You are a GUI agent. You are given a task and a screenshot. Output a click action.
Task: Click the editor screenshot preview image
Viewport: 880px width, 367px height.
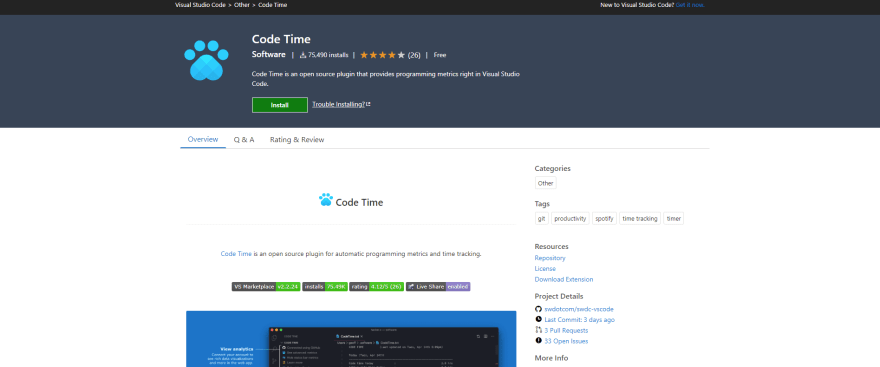tap(351, 339)
